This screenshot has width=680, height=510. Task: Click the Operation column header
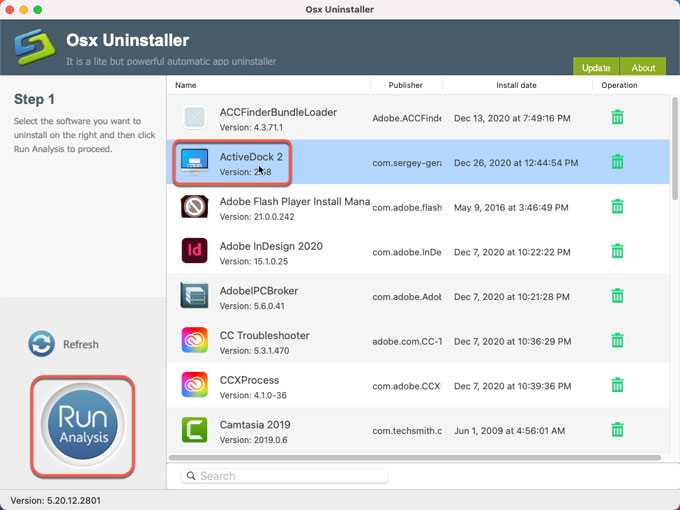click(x=619, y=85)
